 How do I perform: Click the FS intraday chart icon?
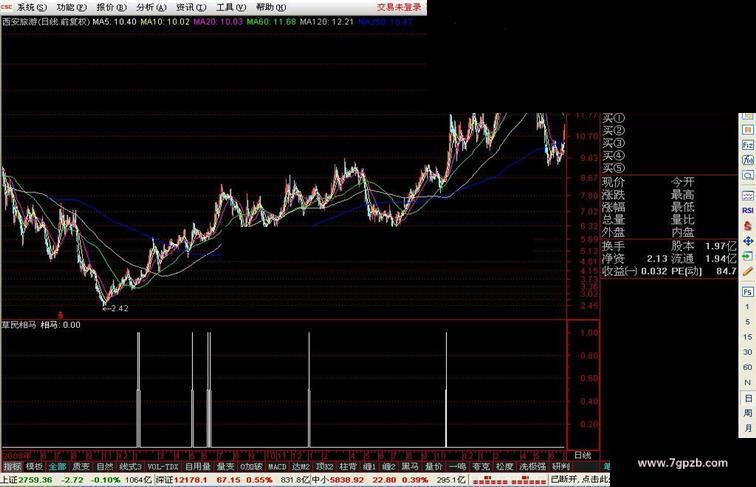click(x=747, y=292)
